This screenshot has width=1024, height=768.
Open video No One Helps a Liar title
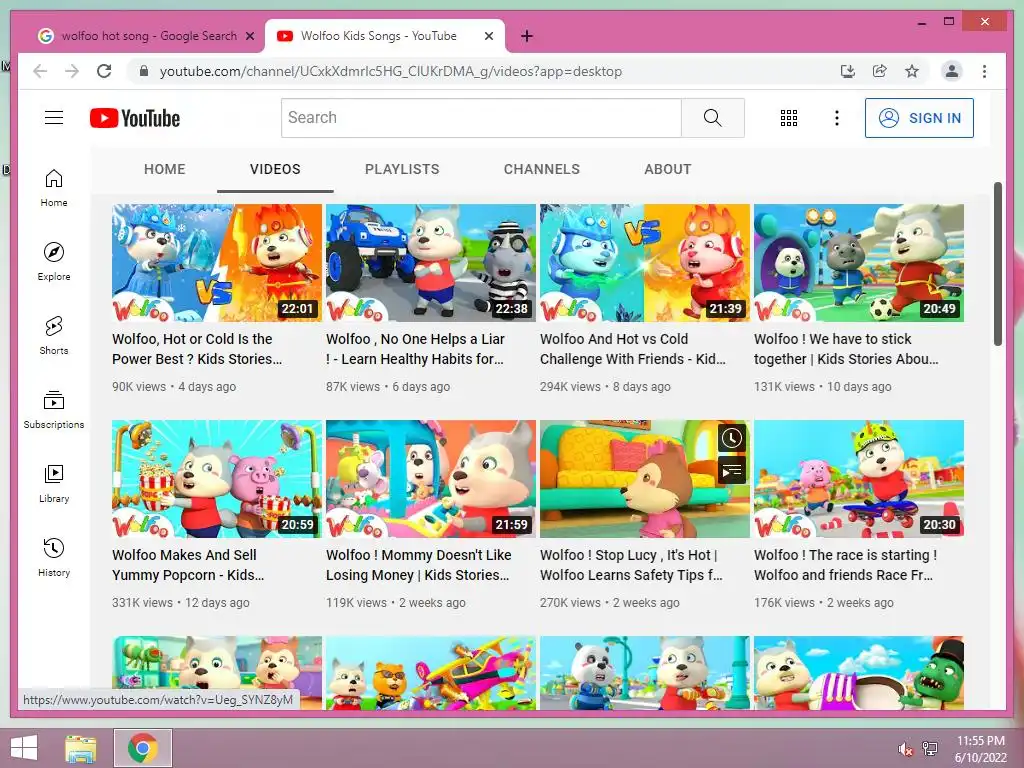[x=415, y=349]
